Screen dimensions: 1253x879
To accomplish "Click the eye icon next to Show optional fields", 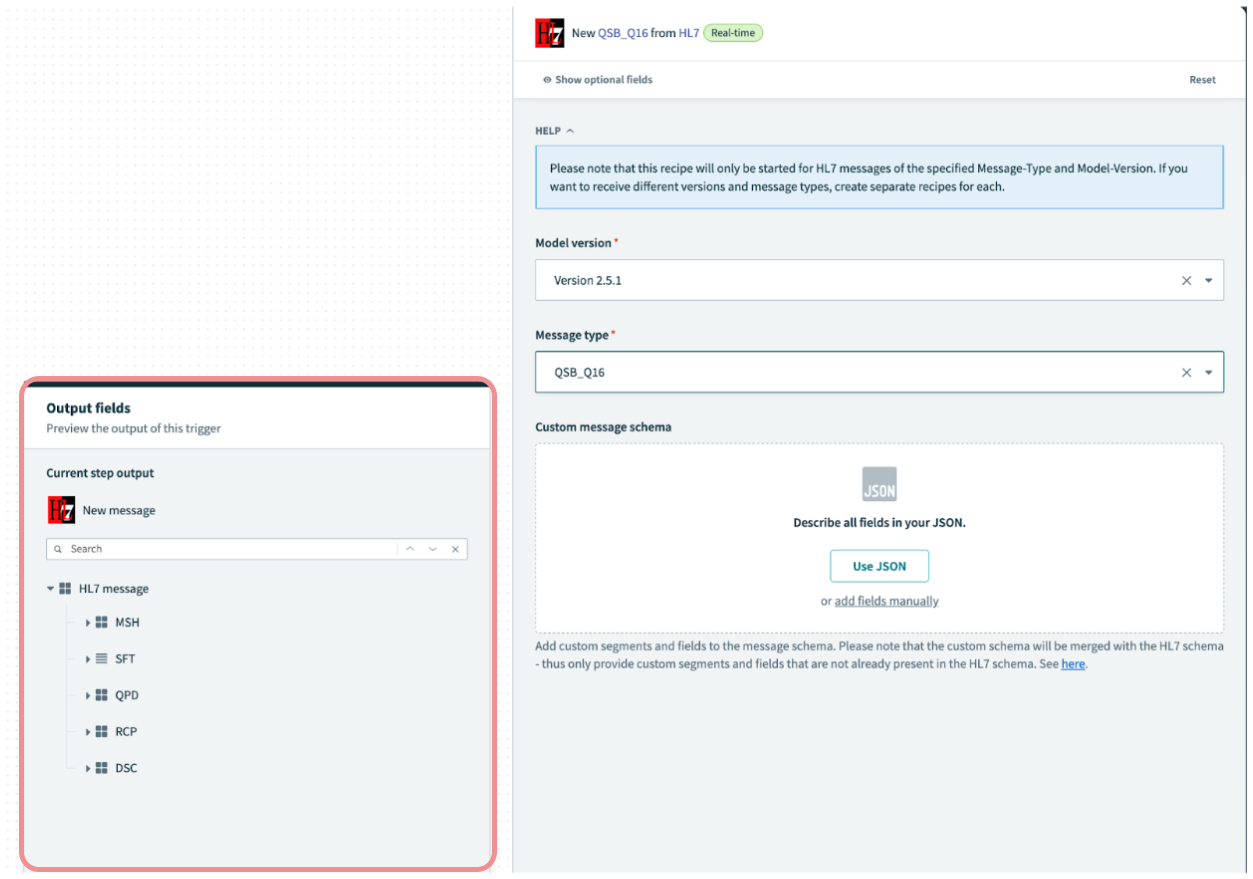I will 546,79.
